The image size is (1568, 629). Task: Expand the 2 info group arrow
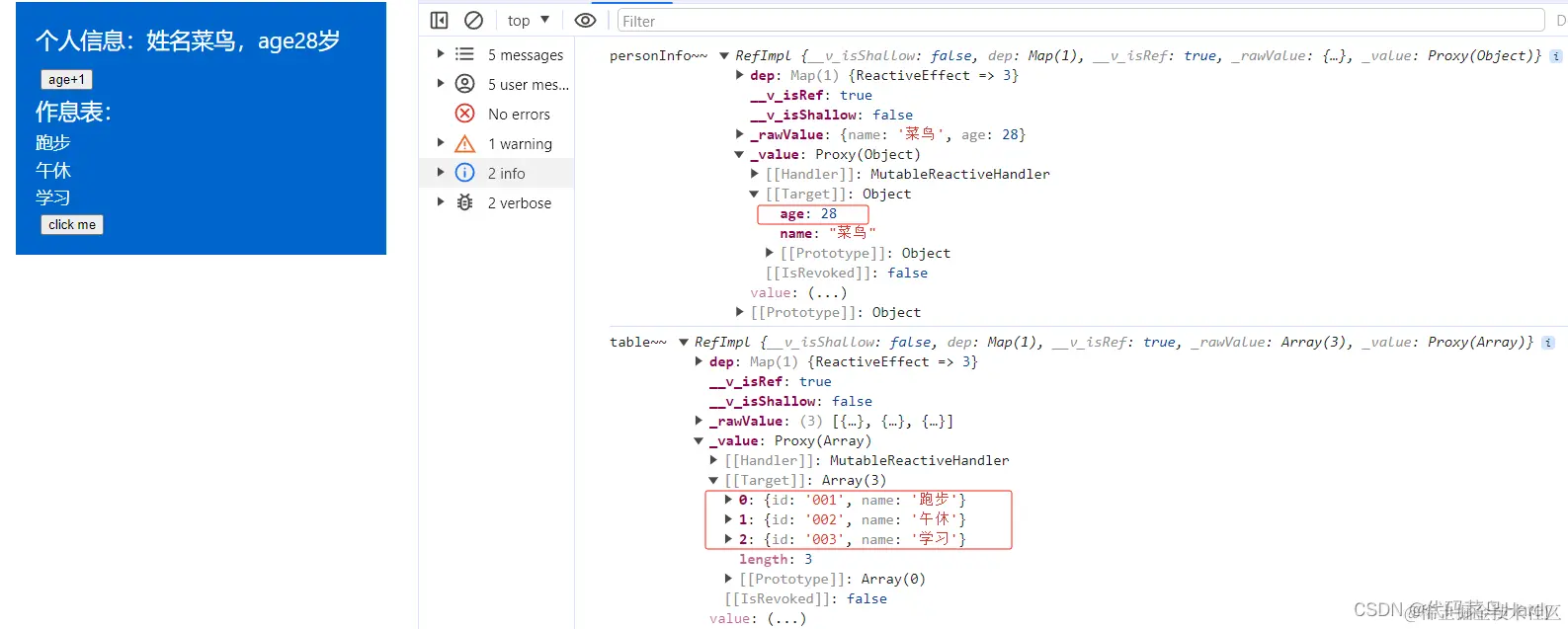point(441,173)
